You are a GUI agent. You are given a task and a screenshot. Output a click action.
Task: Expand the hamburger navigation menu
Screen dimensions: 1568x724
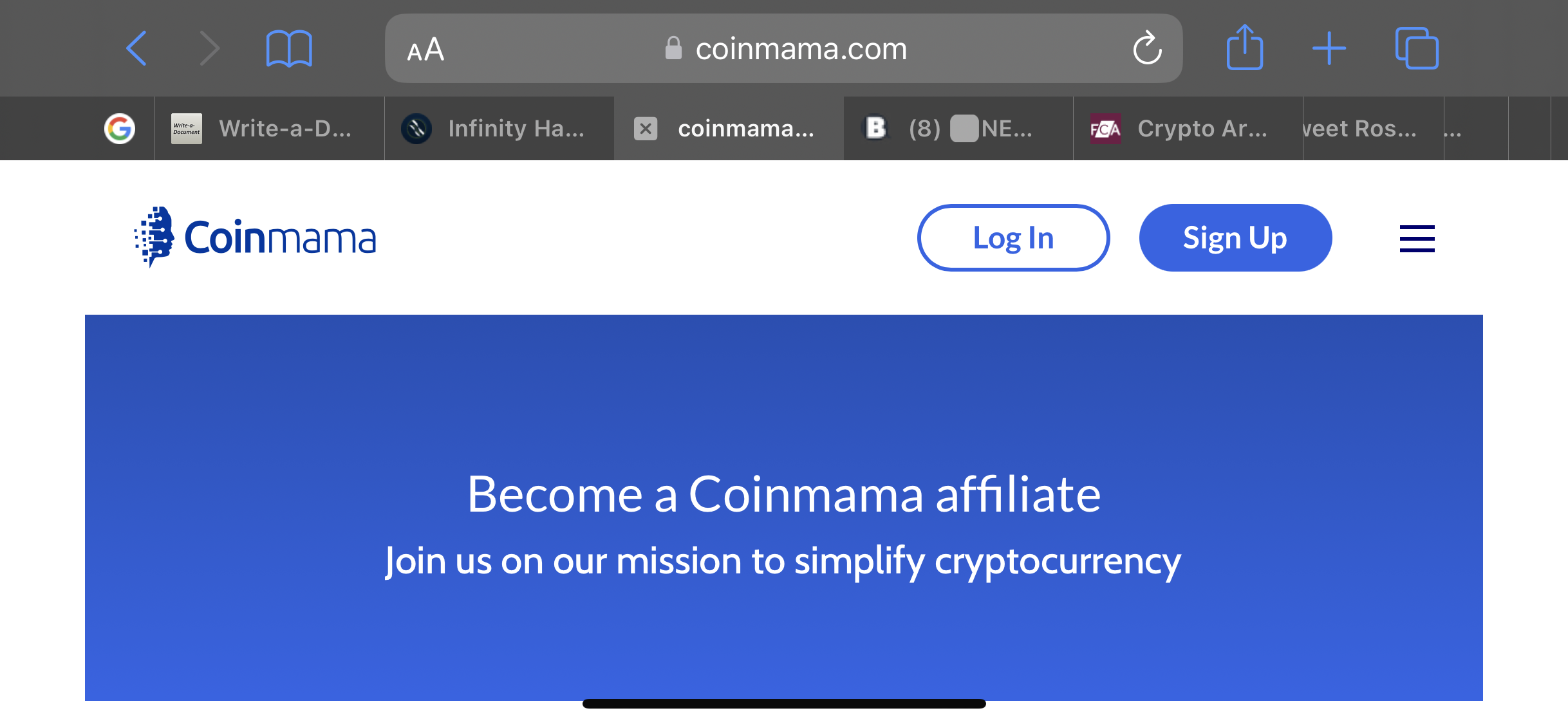click(x=1417, y=239)
